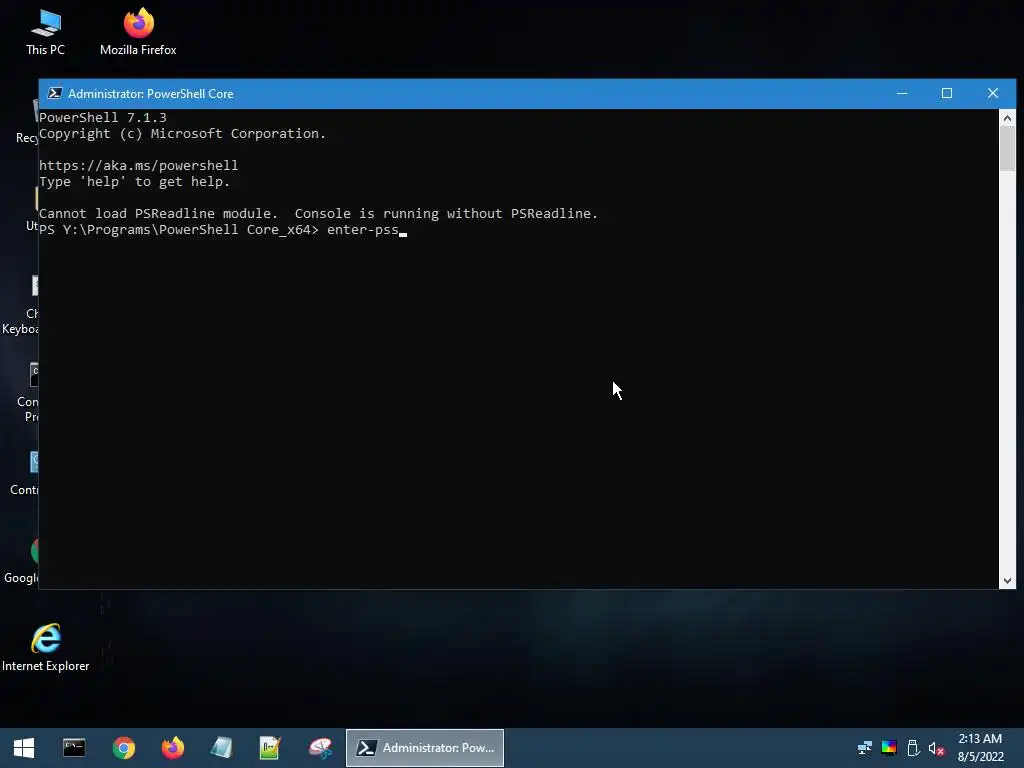The width and height of the screenshot is (1024, 768).
Task: Click the PowerShell scrollbar up arrow
Action: click(x=1007, y=118)
